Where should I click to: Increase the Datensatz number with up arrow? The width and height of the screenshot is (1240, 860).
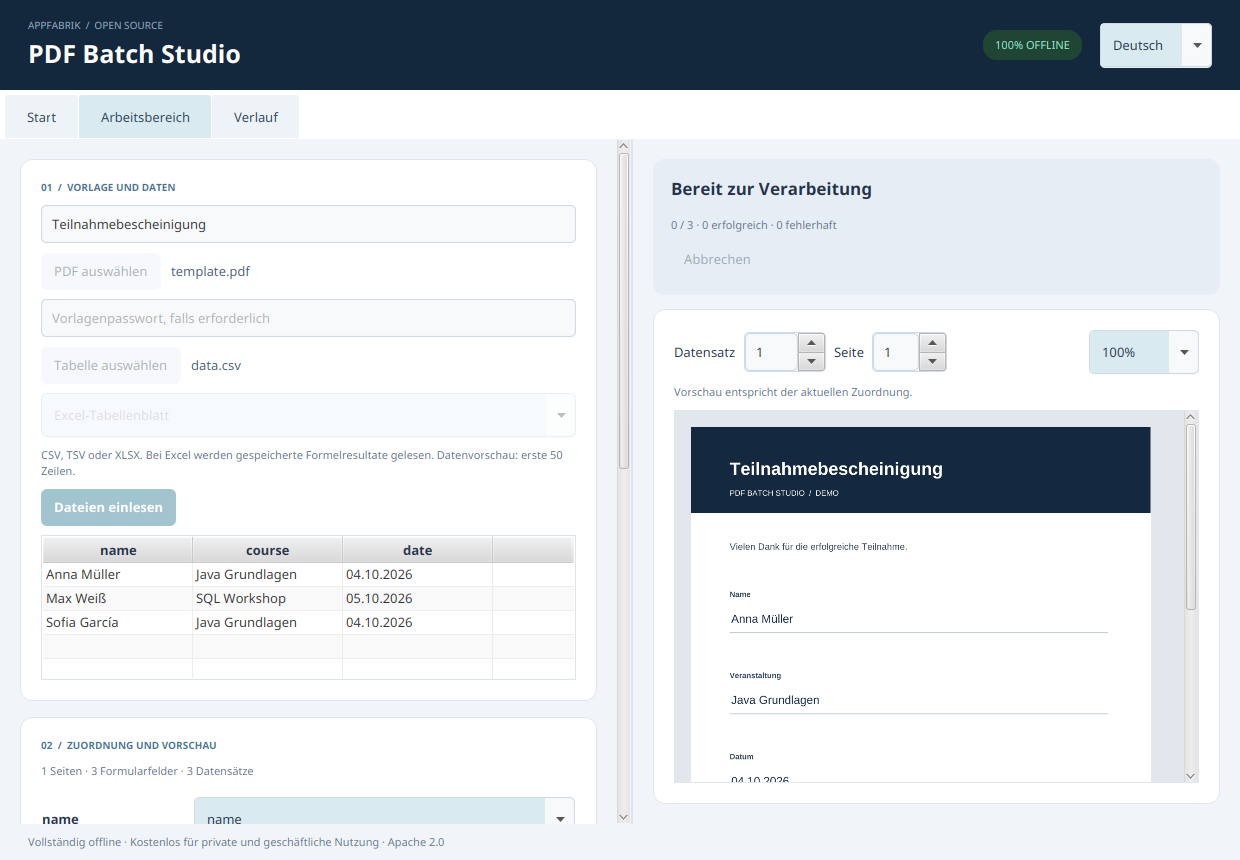pyautogui.click(x=811, y=343)
